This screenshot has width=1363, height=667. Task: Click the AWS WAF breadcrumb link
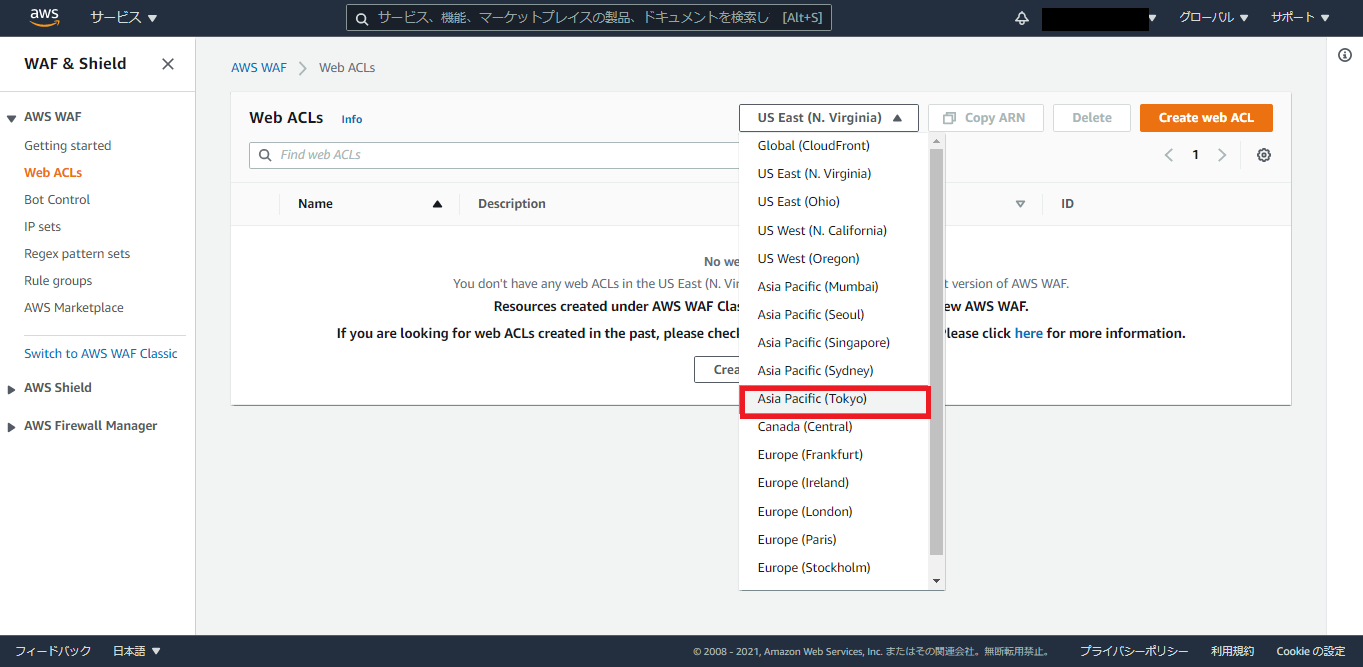[259, 68]
